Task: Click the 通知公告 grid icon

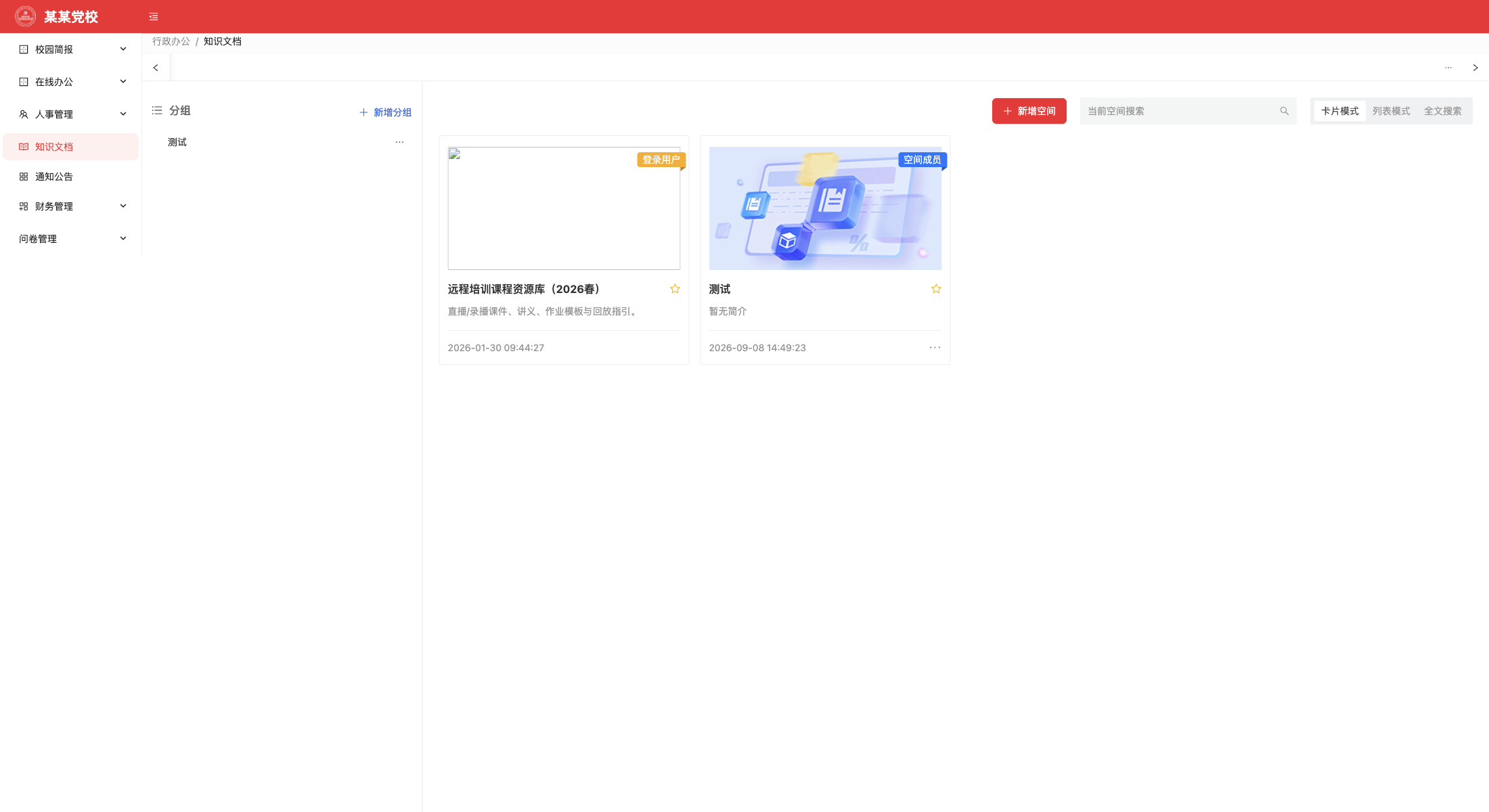Action: 24,177
